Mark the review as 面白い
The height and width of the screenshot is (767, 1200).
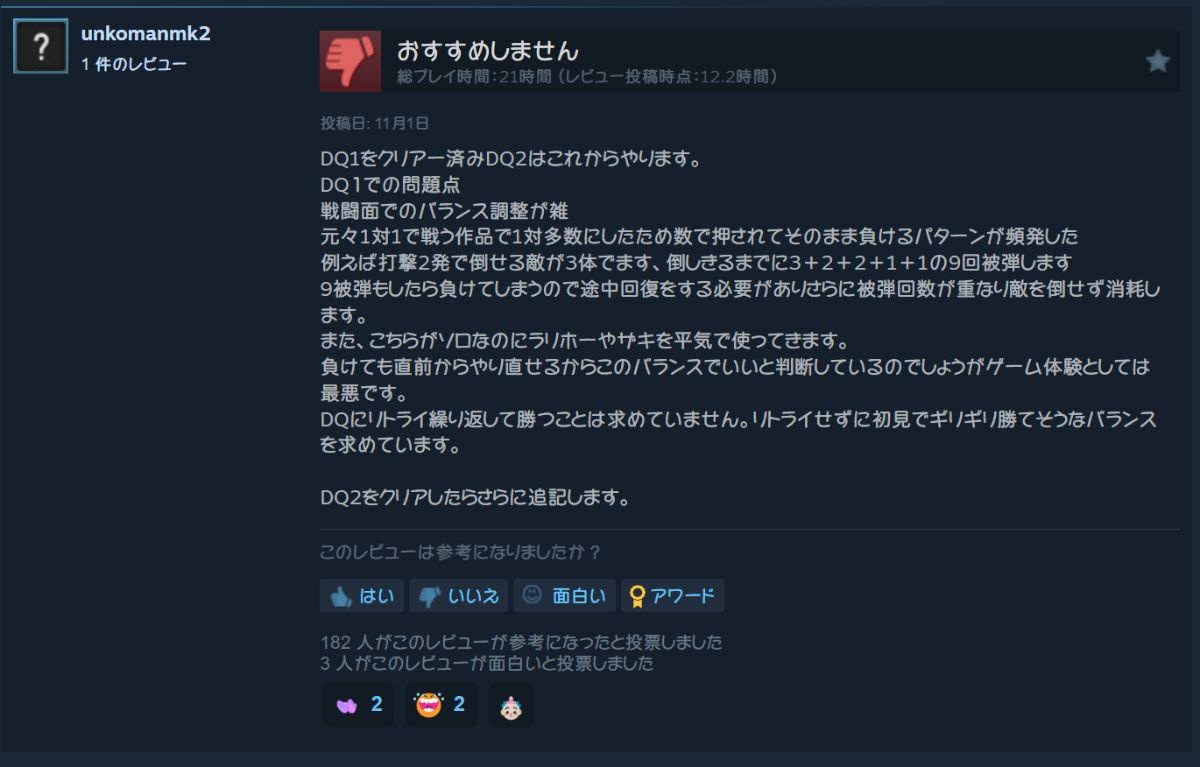(564, 596)
